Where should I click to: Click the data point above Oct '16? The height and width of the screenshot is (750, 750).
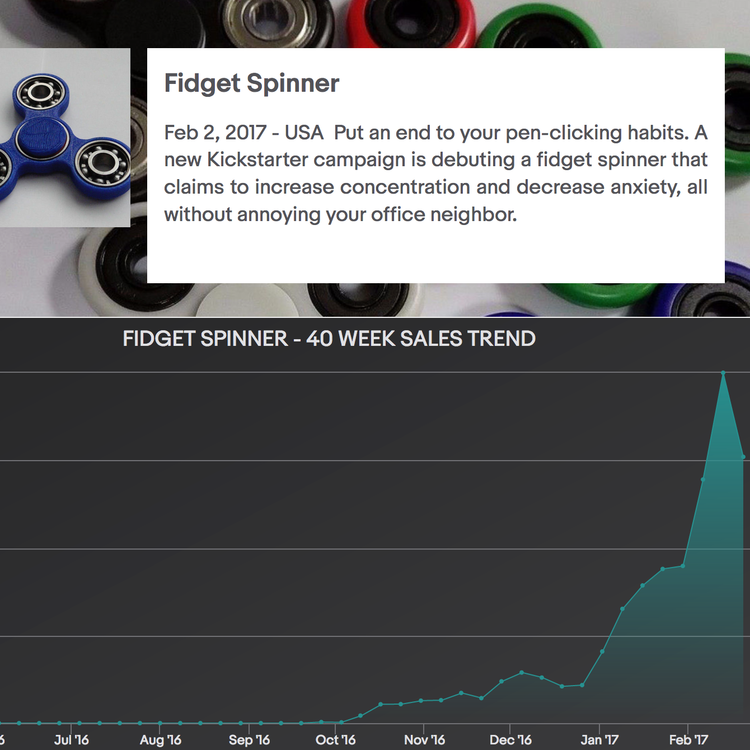(341, 722)
